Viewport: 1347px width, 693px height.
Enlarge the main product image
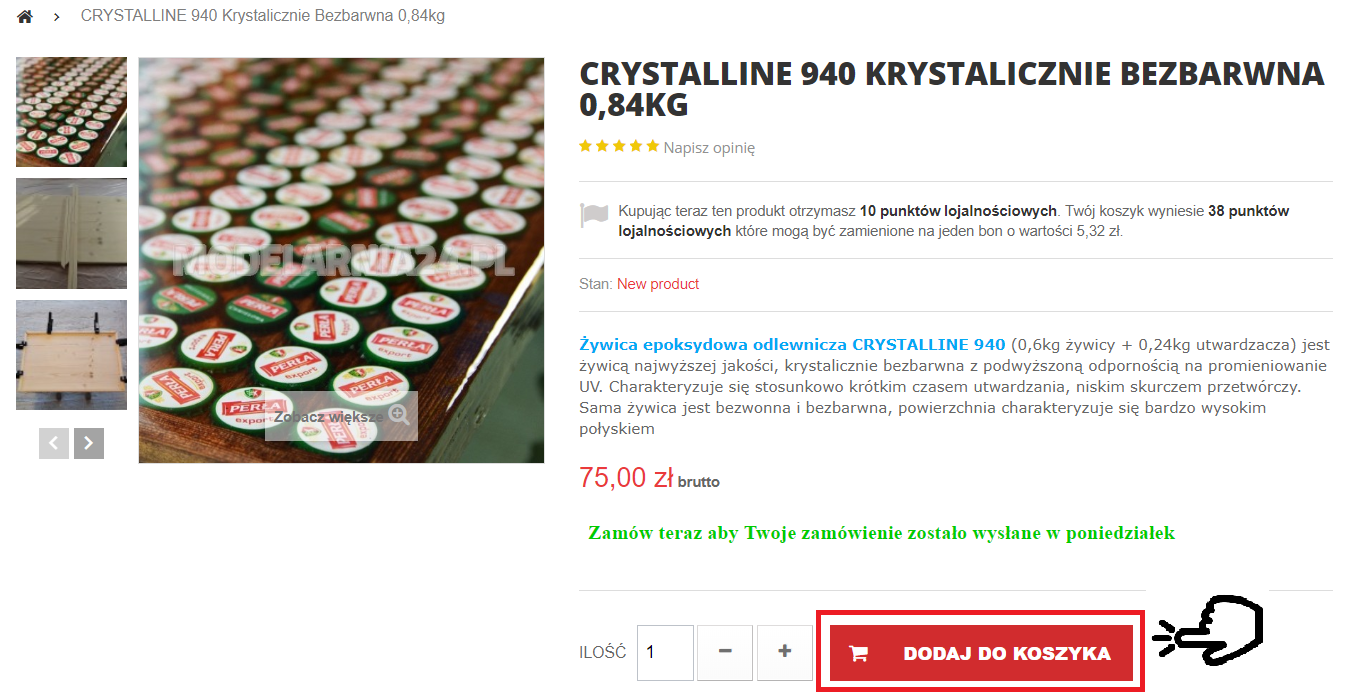click(341, 260)
